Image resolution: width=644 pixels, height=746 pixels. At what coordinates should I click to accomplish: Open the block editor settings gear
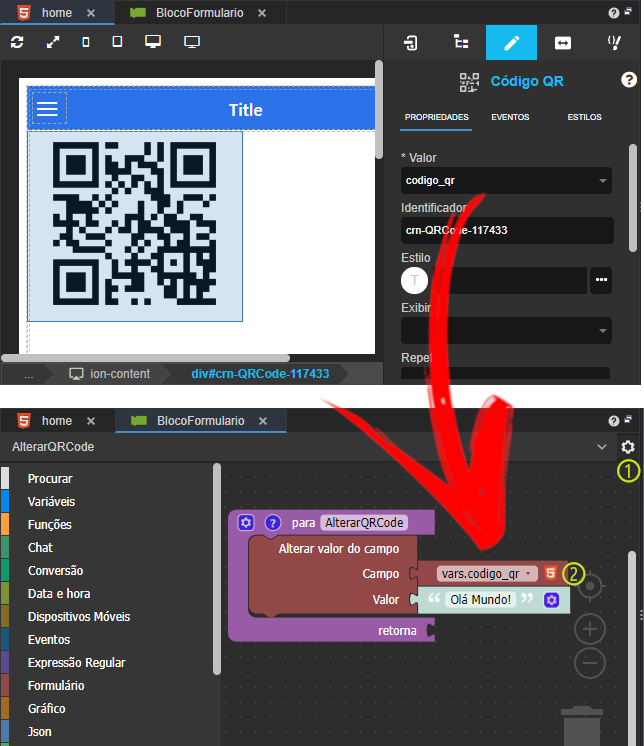click(628, 447)
